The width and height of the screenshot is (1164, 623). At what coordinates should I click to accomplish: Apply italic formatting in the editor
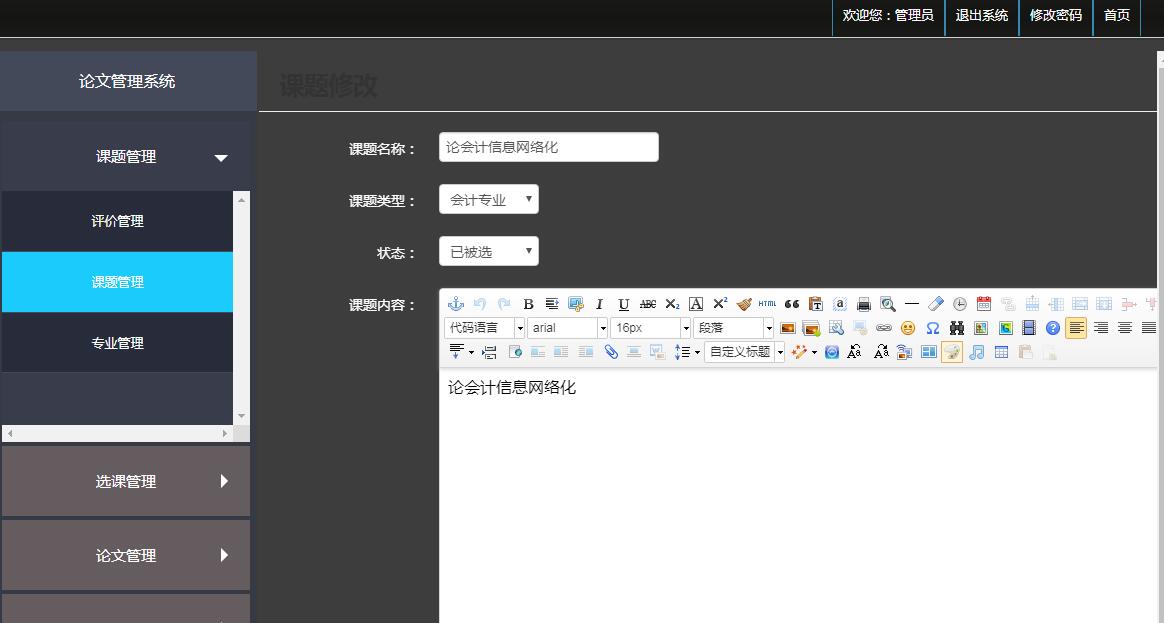coord(599,304)
